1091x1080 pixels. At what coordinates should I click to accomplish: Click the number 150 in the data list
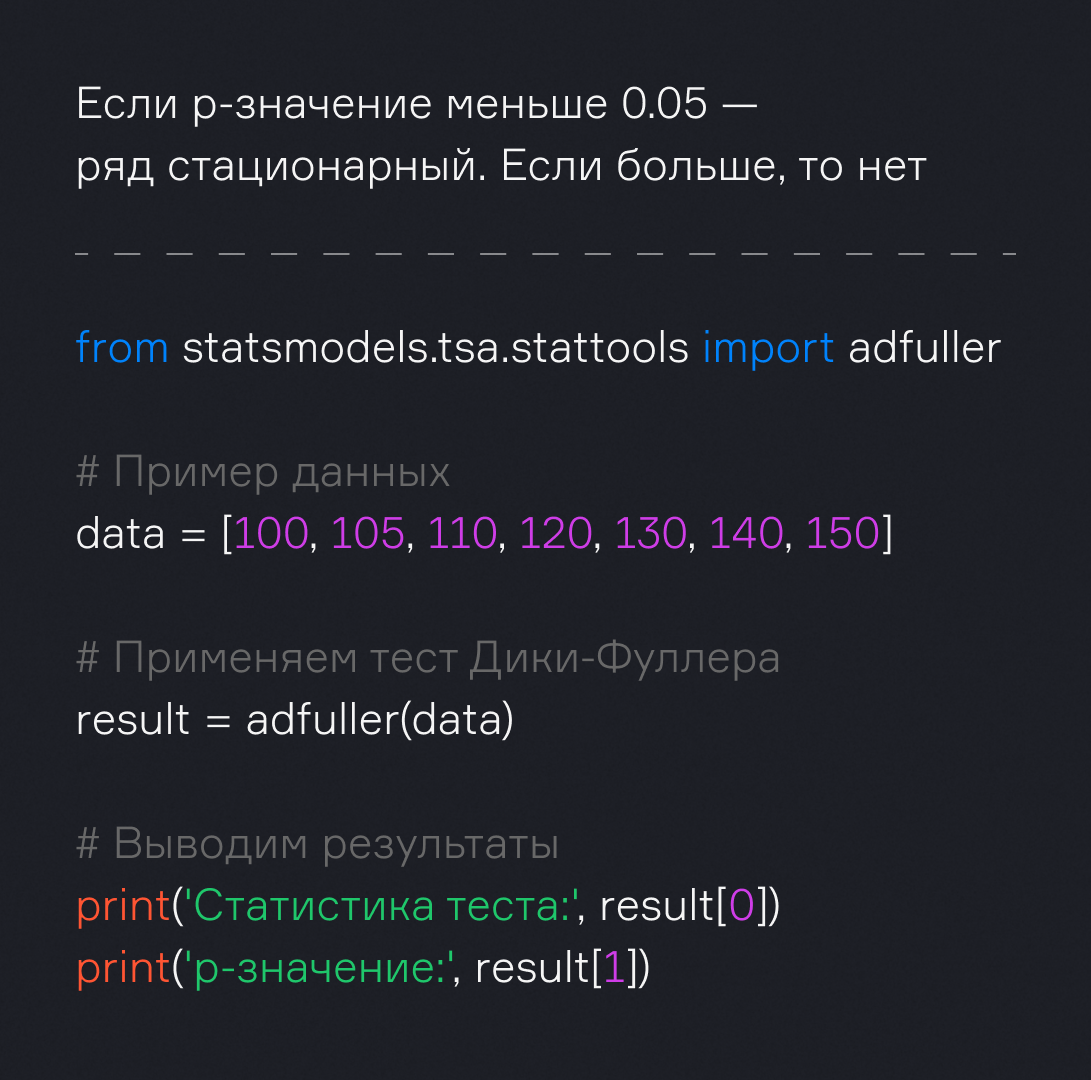click(x=843, y=534)
